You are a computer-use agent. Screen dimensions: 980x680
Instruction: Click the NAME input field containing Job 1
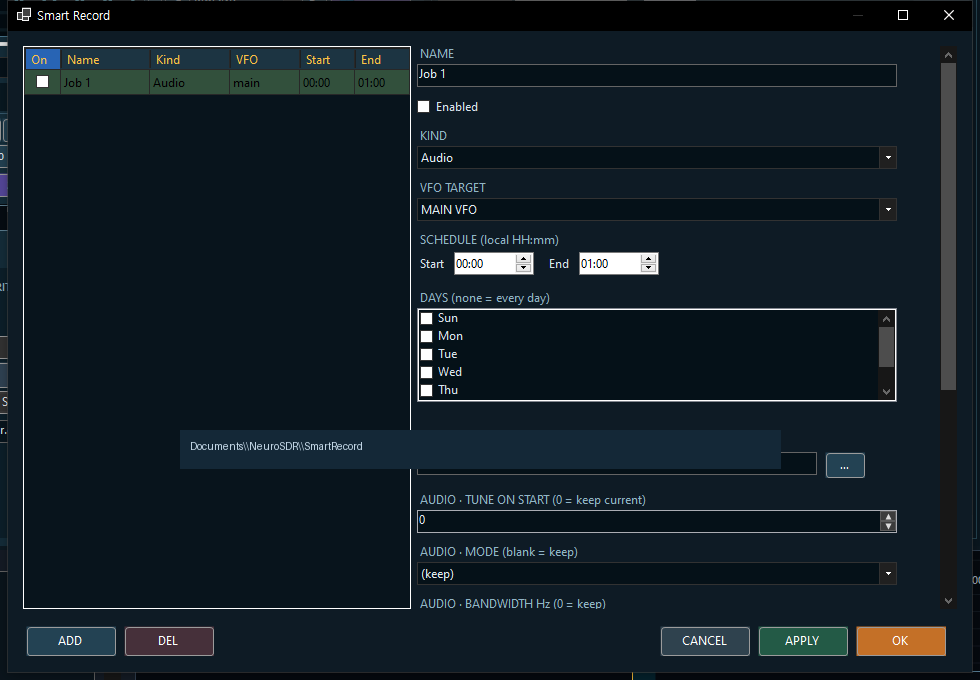point(657,75)
